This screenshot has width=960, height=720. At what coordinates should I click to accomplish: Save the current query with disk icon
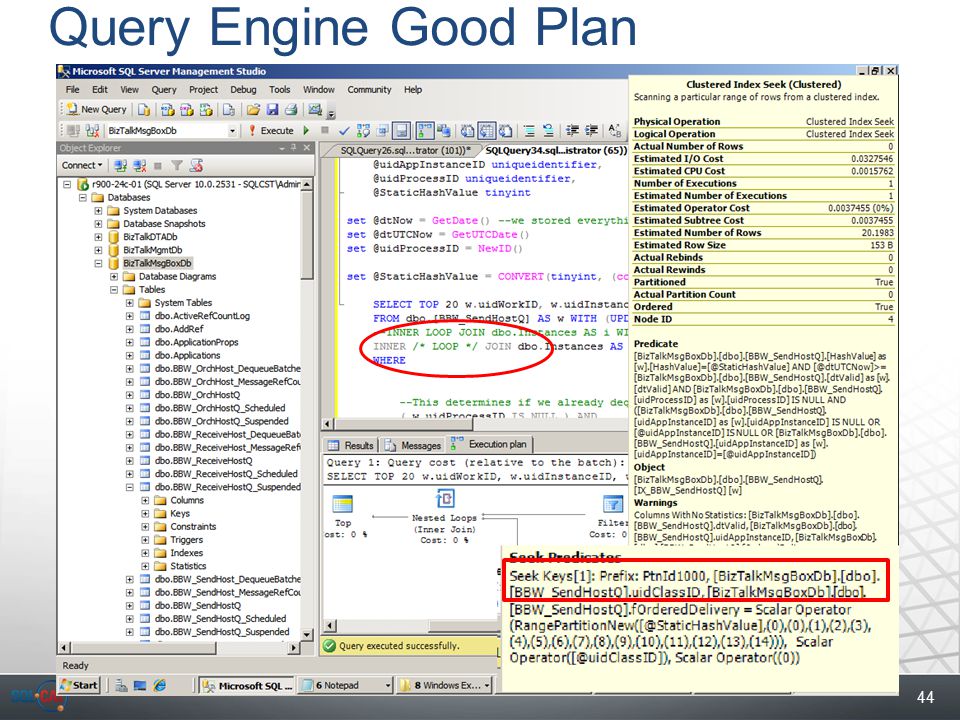272,110
